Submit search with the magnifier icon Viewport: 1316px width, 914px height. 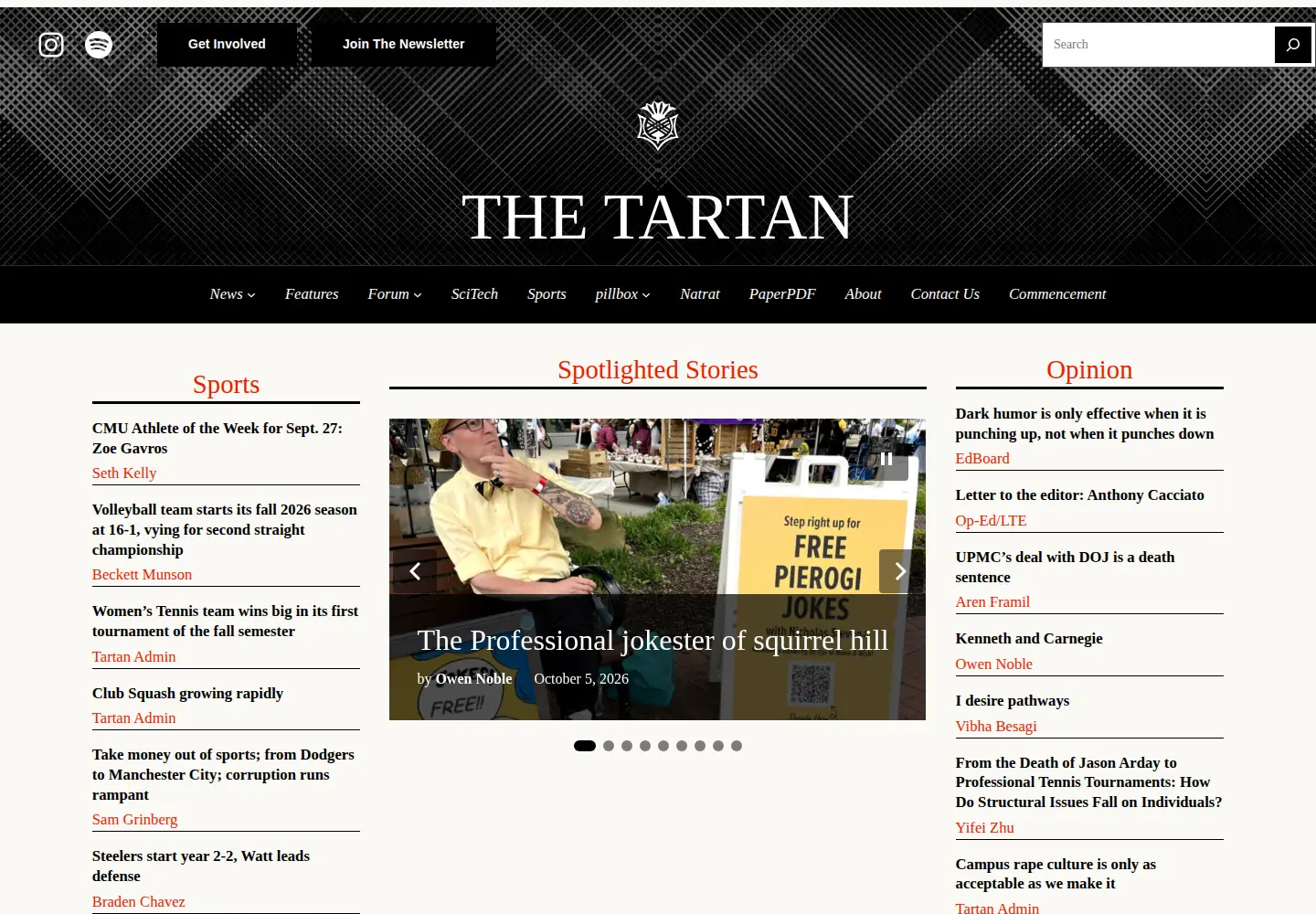[1292, 44]
